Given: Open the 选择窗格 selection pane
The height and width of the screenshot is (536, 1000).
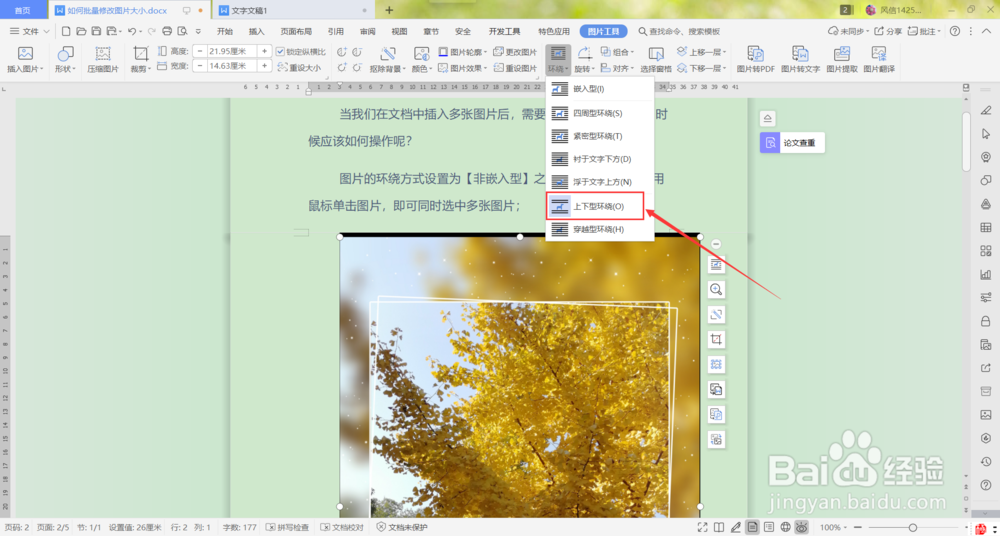Looking at the screenshot, I should click(656, 61).
